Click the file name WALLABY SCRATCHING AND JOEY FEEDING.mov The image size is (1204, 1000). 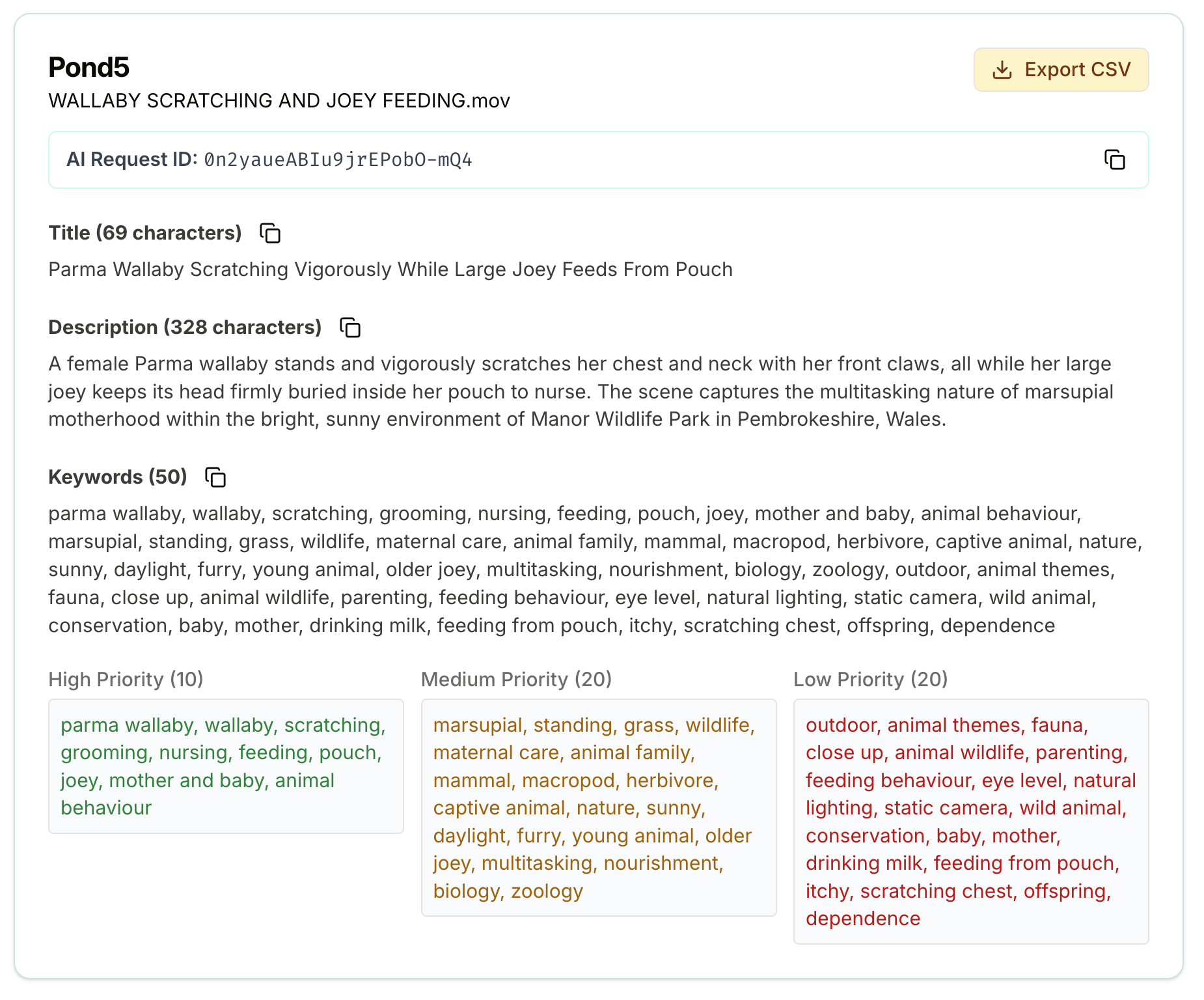click(279, 101)
